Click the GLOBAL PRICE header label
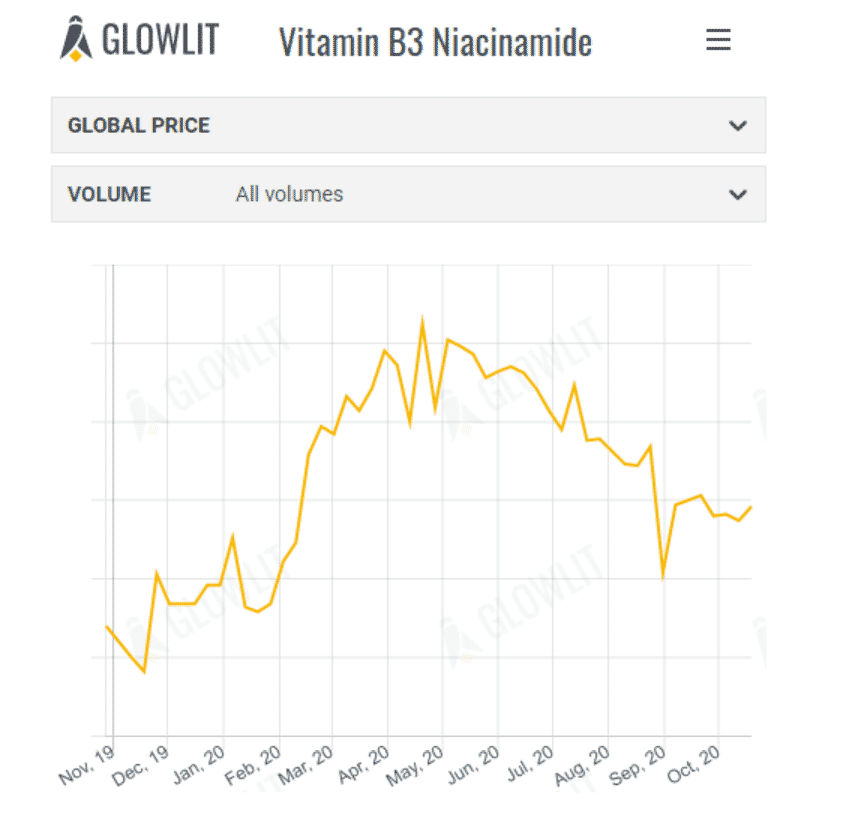The height and width of the screenshot is (826, 862). tap(138, 125)
